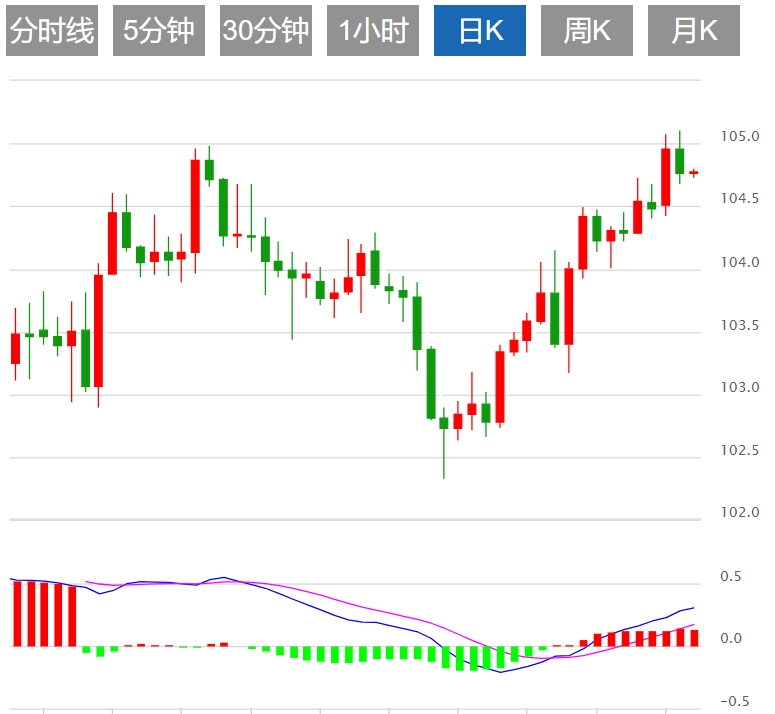This screenshot has height=714, width=775.
Task: Select the first red candle at the left edge
Action: point(15,348)
